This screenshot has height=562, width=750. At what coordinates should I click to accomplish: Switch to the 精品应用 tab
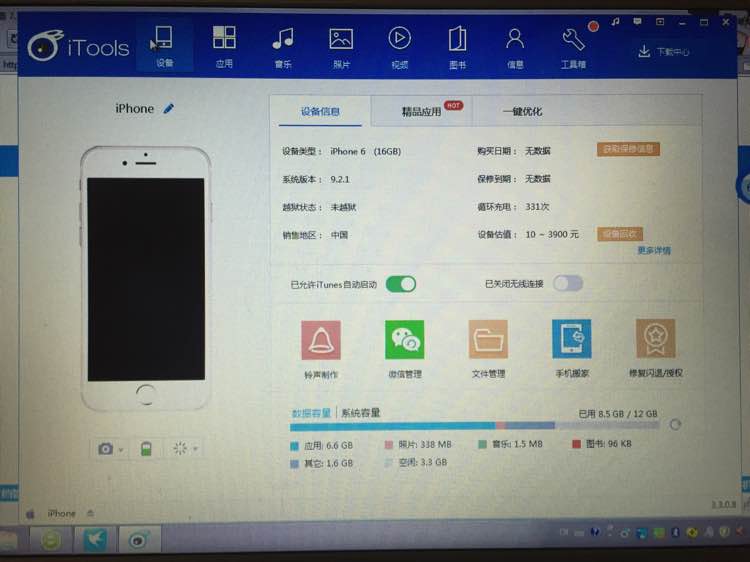(x=421, y=111)
